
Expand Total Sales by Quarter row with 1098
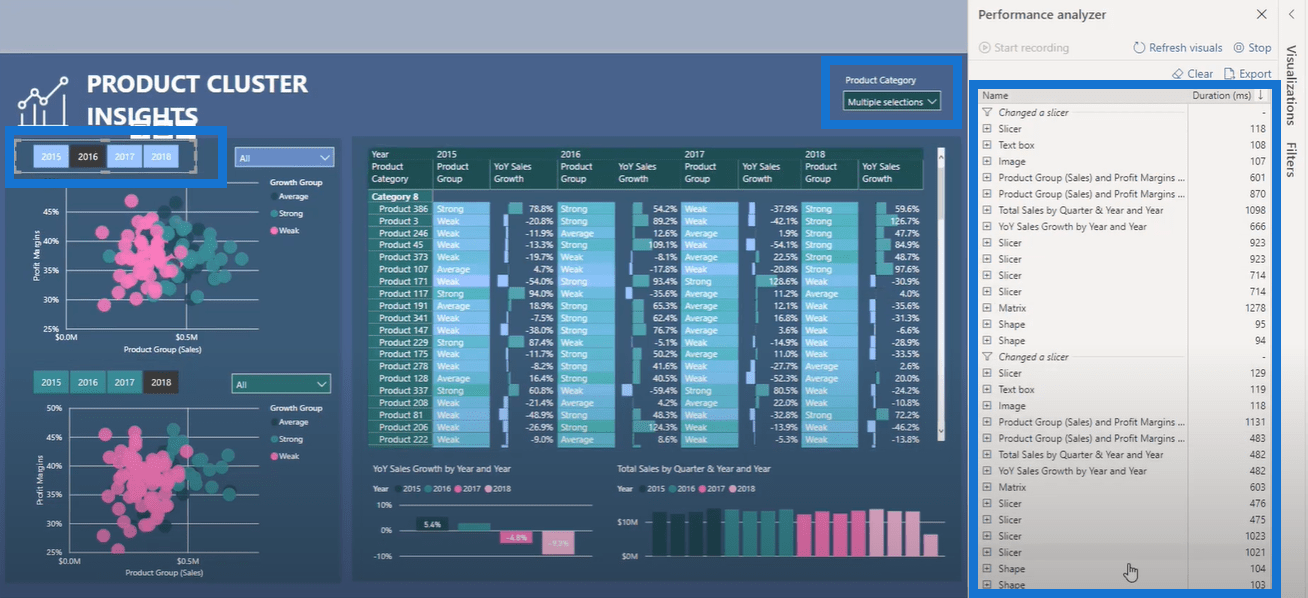coord(987,210)
